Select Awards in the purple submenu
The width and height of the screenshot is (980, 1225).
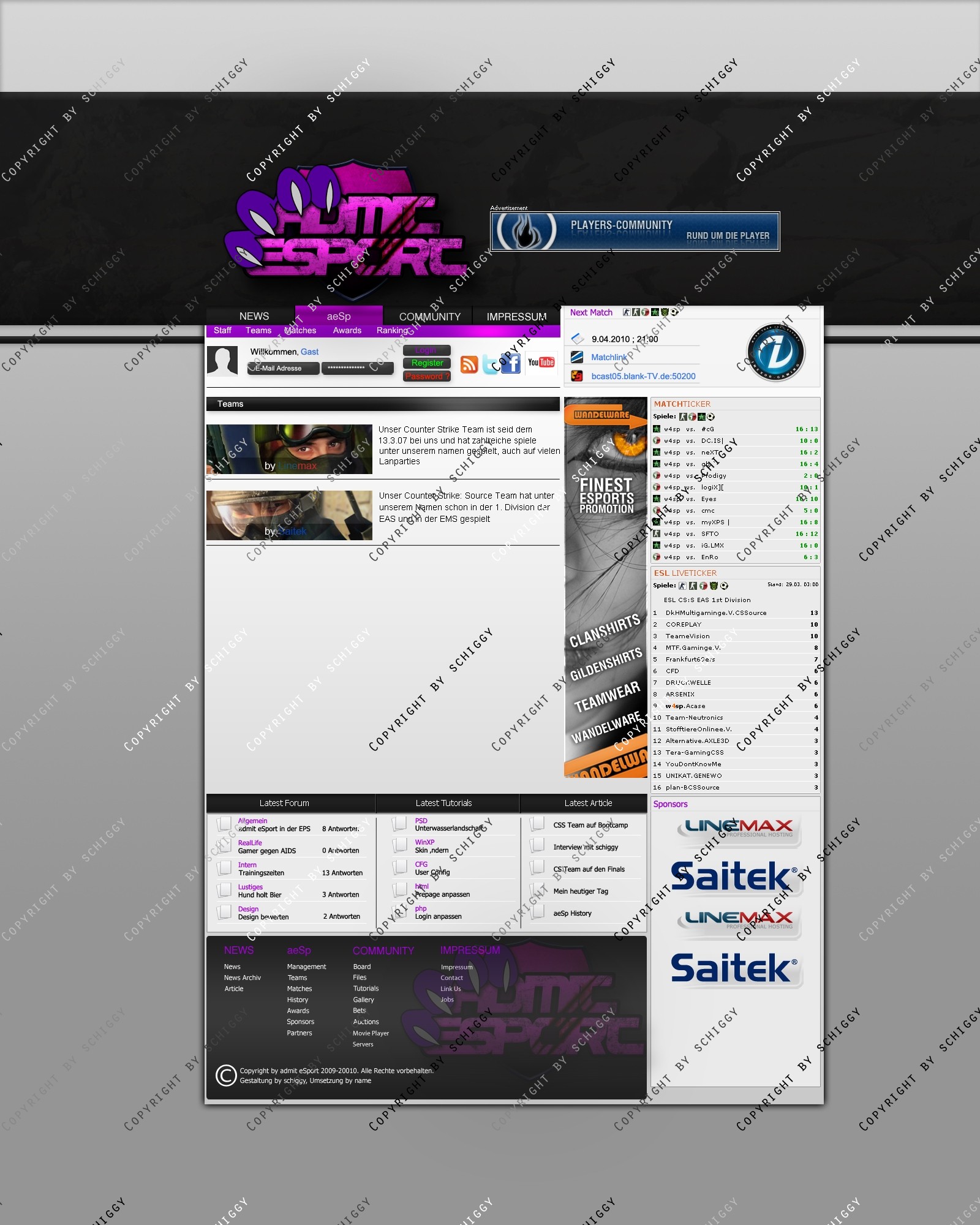click(347, 331)
